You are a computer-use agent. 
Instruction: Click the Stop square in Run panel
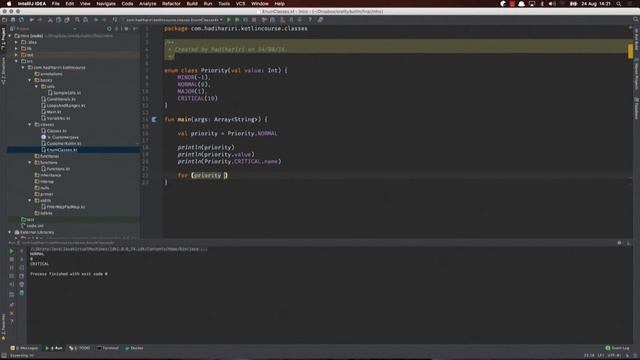(x=11, y=259)
